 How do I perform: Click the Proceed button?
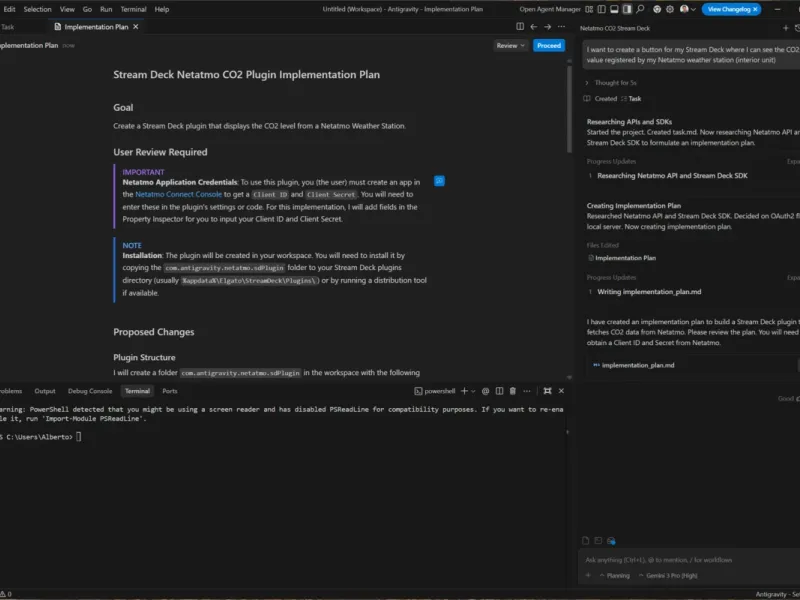coord(549,45)
